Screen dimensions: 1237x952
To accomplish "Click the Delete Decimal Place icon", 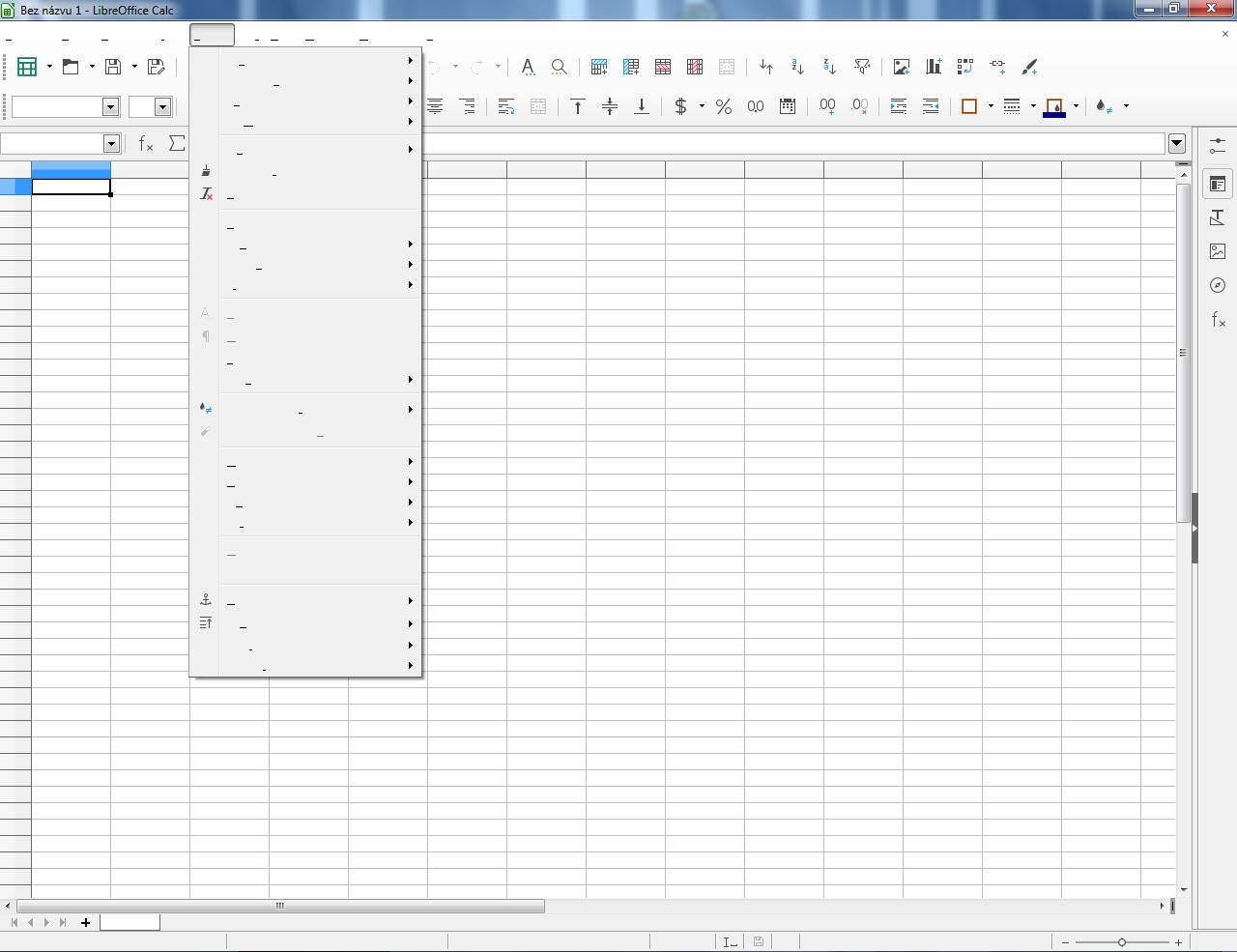I will click(x=859, y=106).
